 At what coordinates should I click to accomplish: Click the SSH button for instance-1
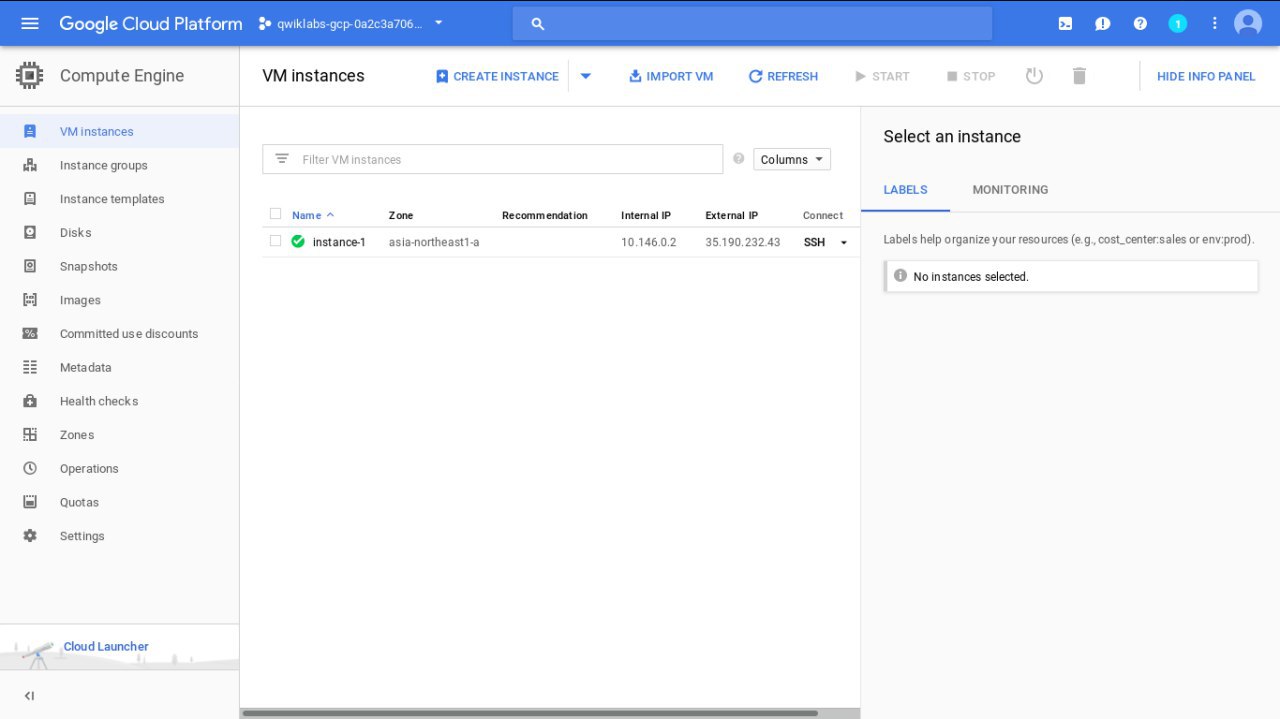pos(814,242)
